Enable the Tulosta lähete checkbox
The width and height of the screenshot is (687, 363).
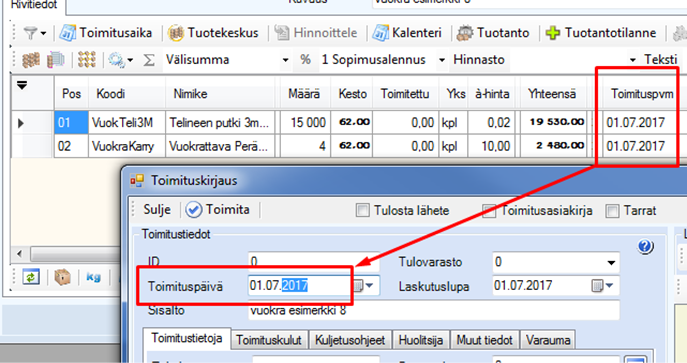(362, 211)
